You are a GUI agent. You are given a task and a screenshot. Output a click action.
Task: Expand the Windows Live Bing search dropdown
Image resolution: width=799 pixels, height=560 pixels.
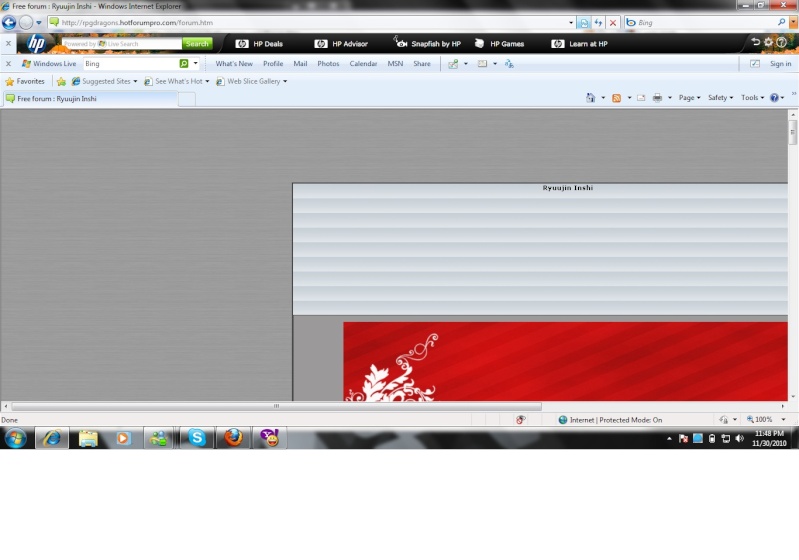click(x=196, y=64)
